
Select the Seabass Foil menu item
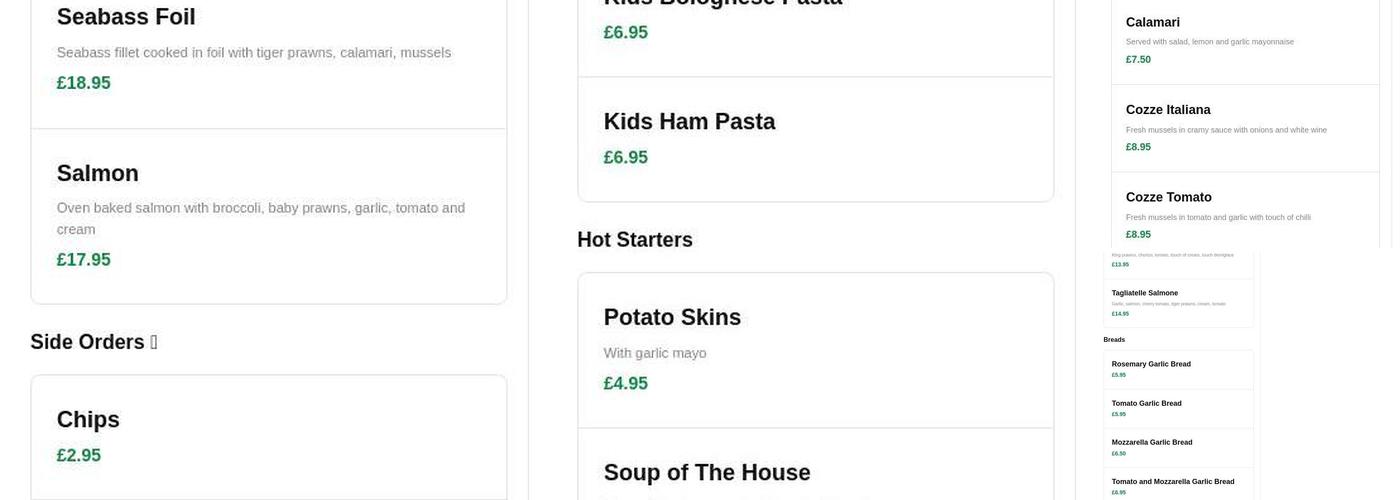coord(126,17)
